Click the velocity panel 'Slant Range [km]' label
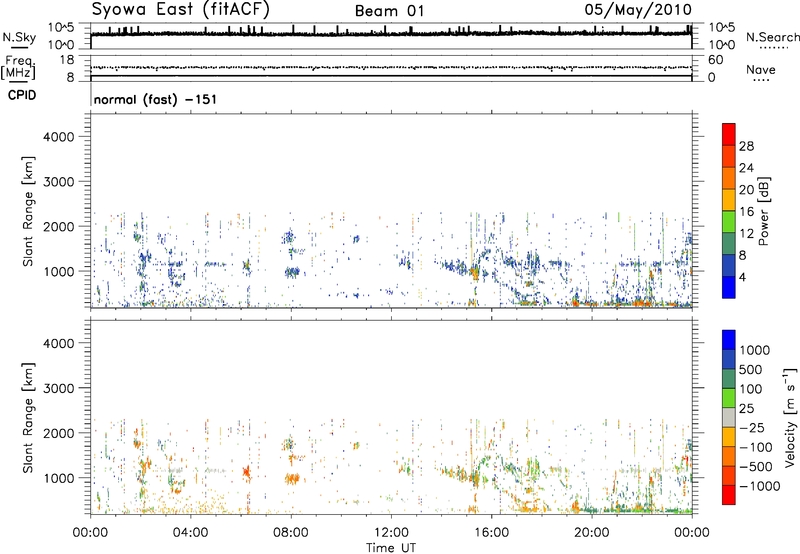The image size is (800, 554). point(28,418)
